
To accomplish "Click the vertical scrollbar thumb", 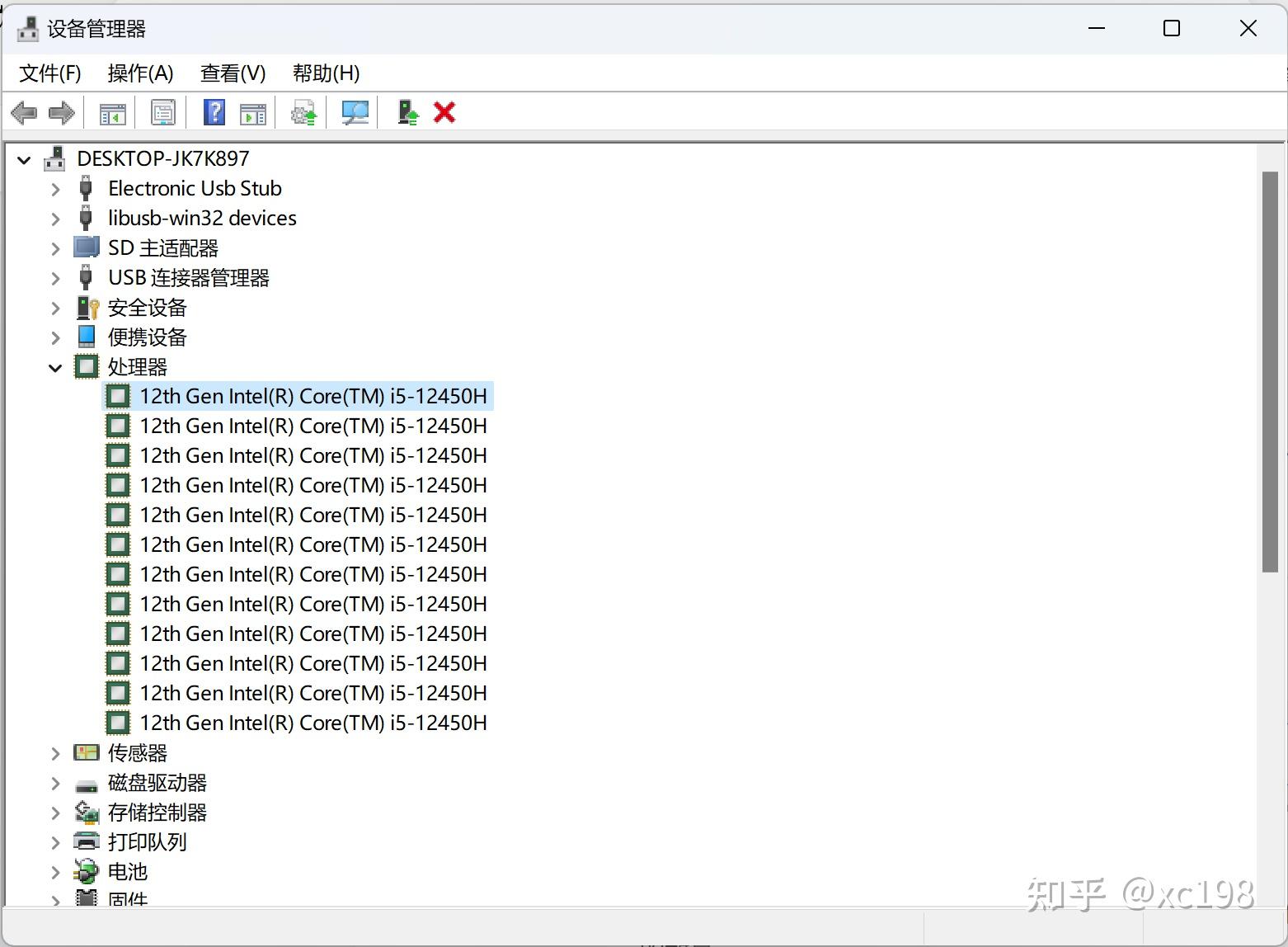I will point(1270,371).
